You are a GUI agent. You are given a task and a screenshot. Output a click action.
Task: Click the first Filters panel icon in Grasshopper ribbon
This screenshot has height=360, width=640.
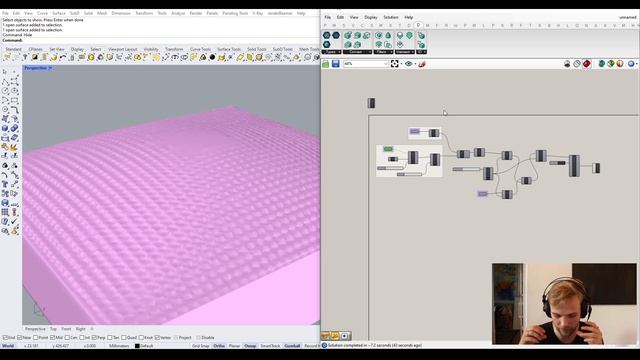(379, 36)
